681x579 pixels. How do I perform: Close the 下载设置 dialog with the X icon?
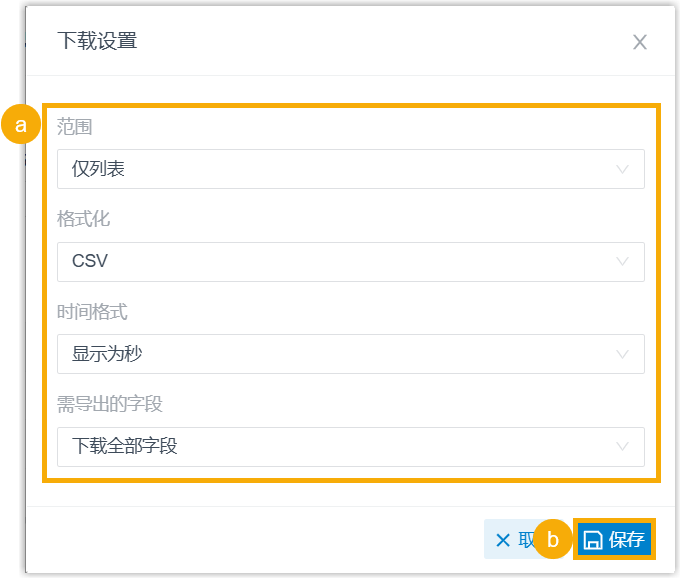640,42
